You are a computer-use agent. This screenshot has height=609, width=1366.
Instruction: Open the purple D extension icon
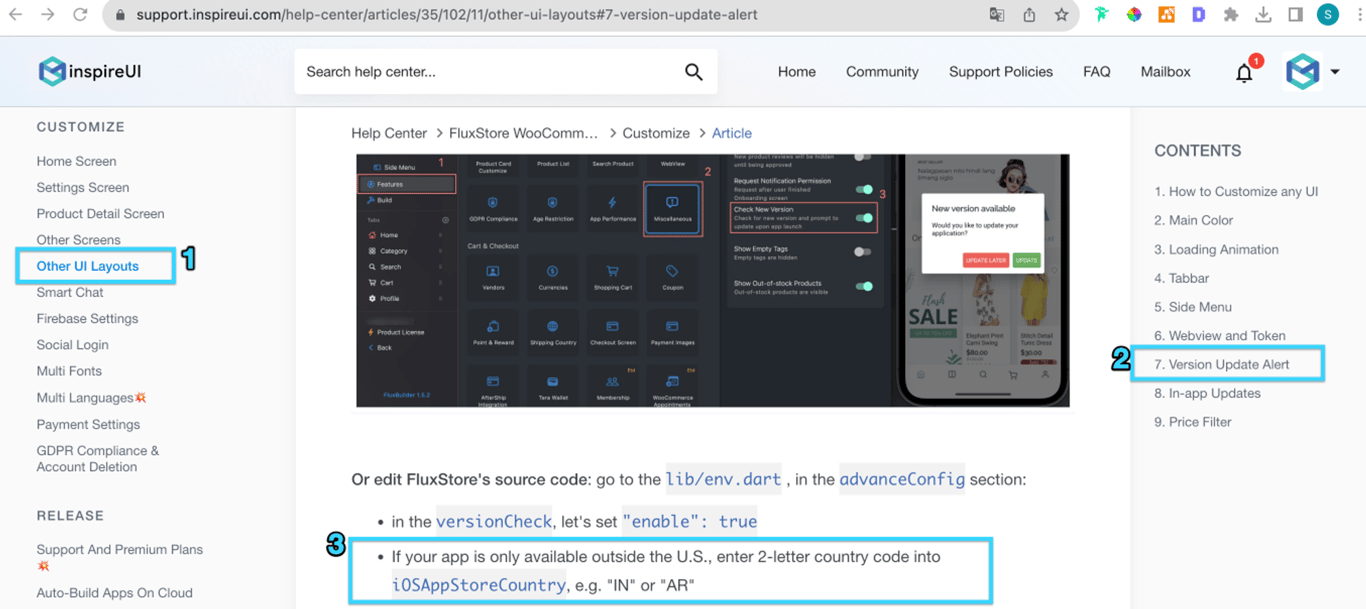pyautogui.click(x=1198, y=15)
